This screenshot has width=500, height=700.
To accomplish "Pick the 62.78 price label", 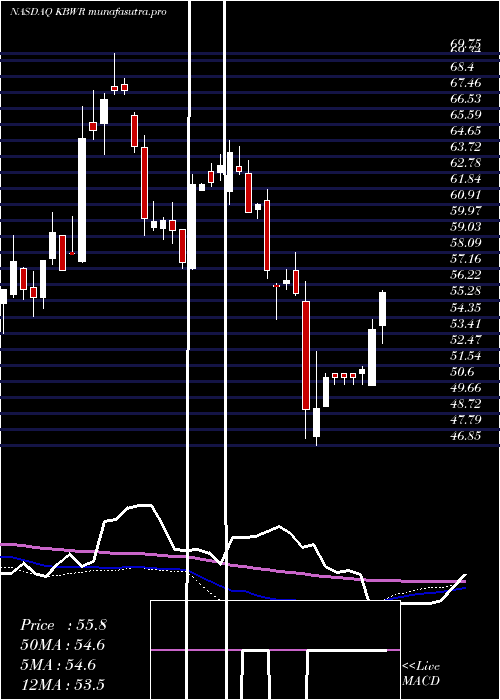I will click(466, 163).
